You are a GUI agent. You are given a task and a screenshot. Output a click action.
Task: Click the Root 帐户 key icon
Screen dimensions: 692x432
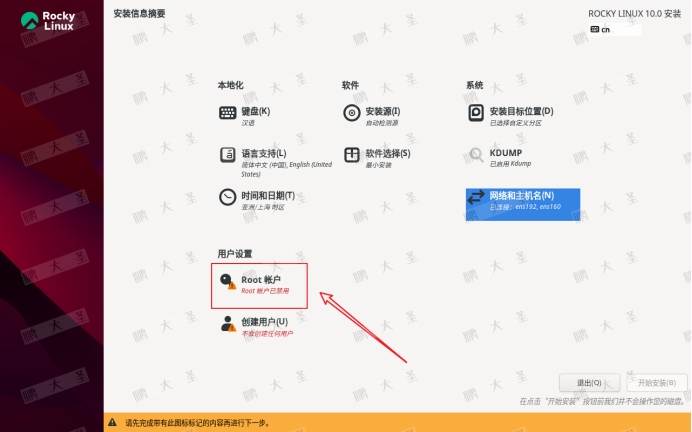click(228, 283)
